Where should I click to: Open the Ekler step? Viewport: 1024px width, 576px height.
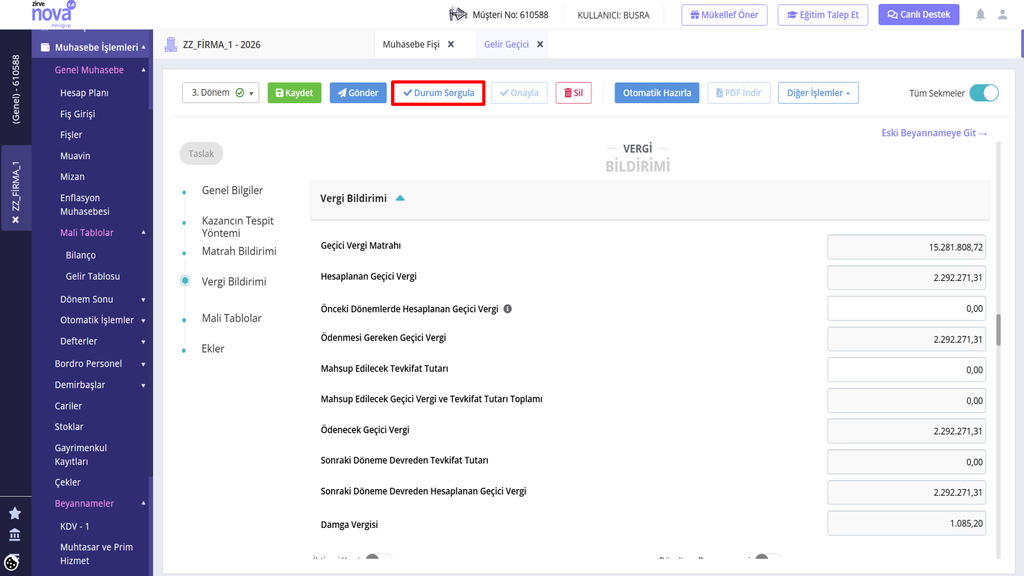213,348
